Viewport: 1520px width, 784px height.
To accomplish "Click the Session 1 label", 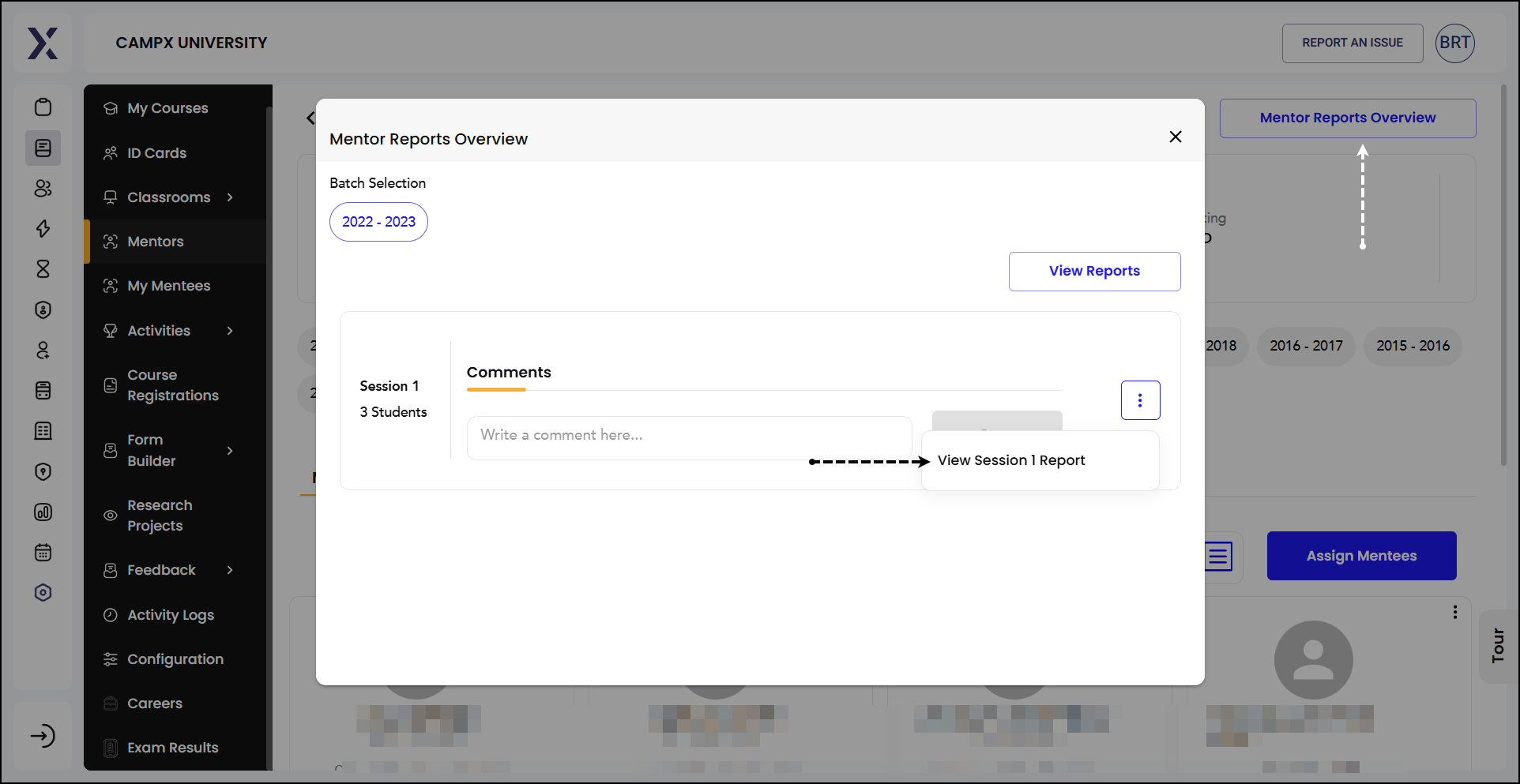I will (x=389, y=386).
